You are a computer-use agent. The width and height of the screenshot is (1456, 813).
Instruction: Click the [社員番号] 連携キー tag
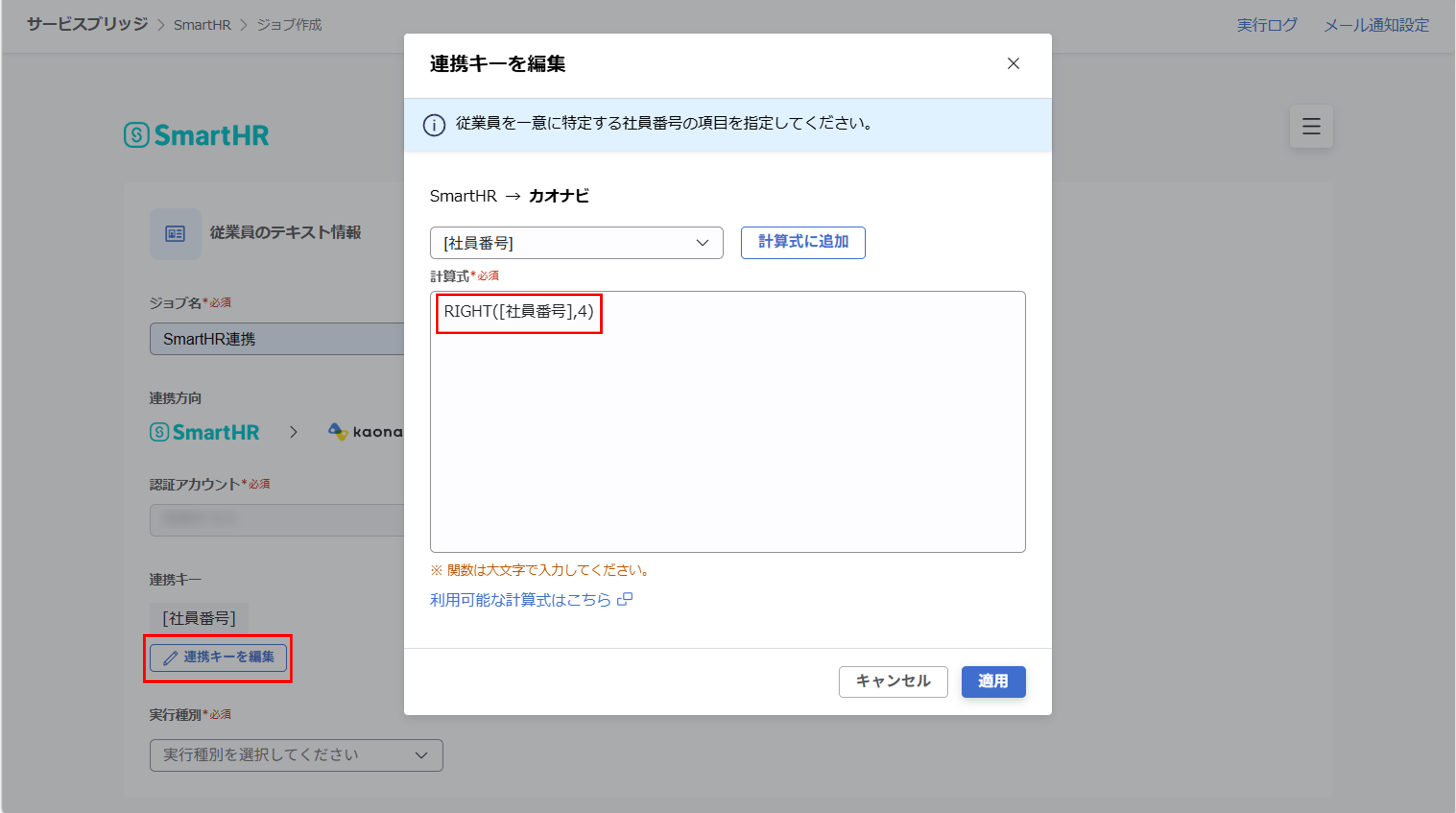pos(199,618)
